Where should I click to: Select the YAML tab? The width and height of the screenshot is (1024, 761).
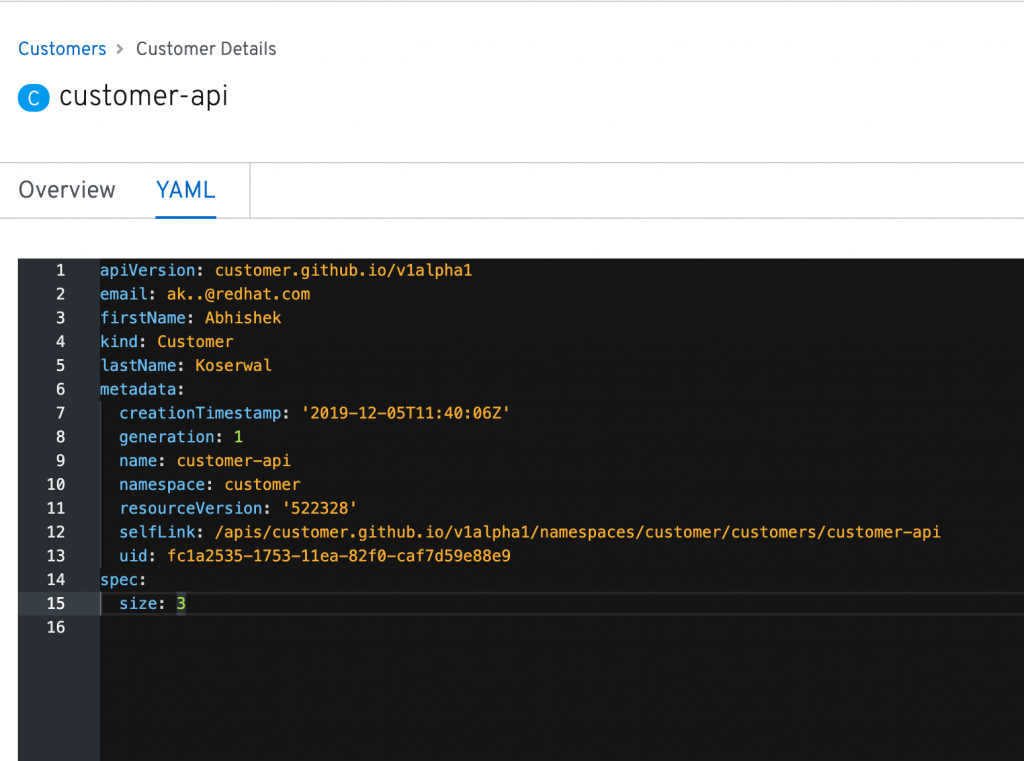[186, 190]
